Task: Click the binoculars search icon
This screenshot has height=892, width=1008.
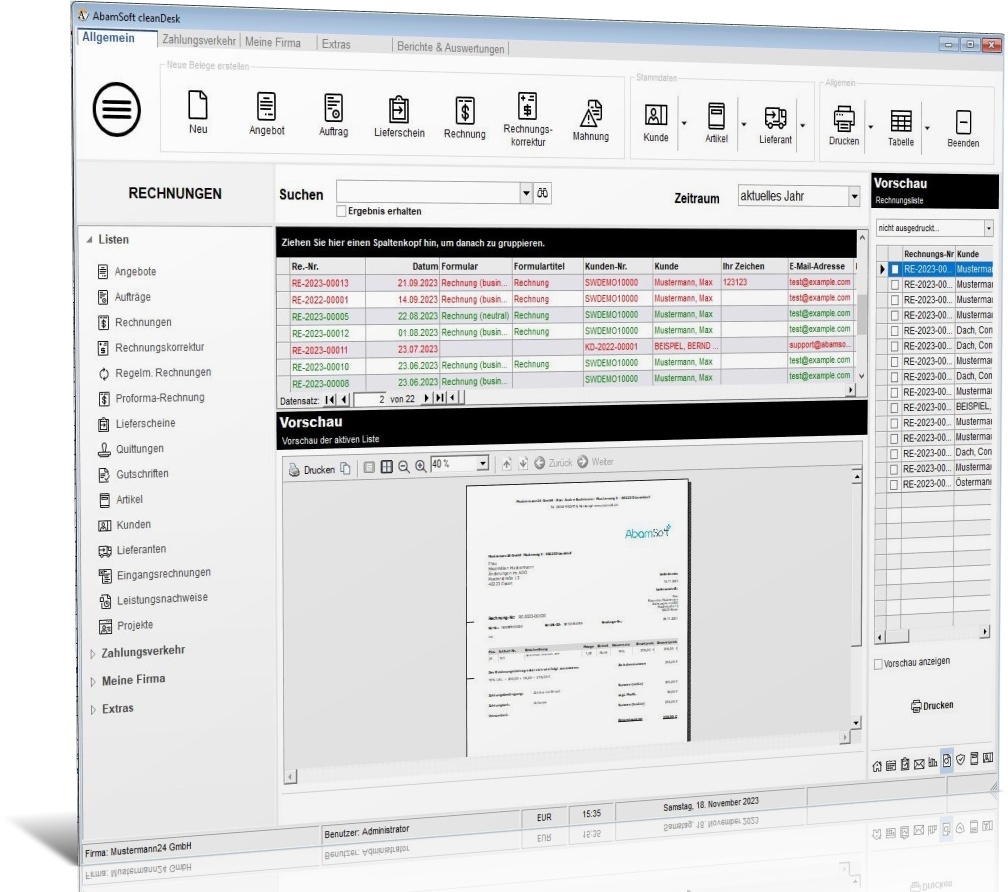Action: pos(543,193)
